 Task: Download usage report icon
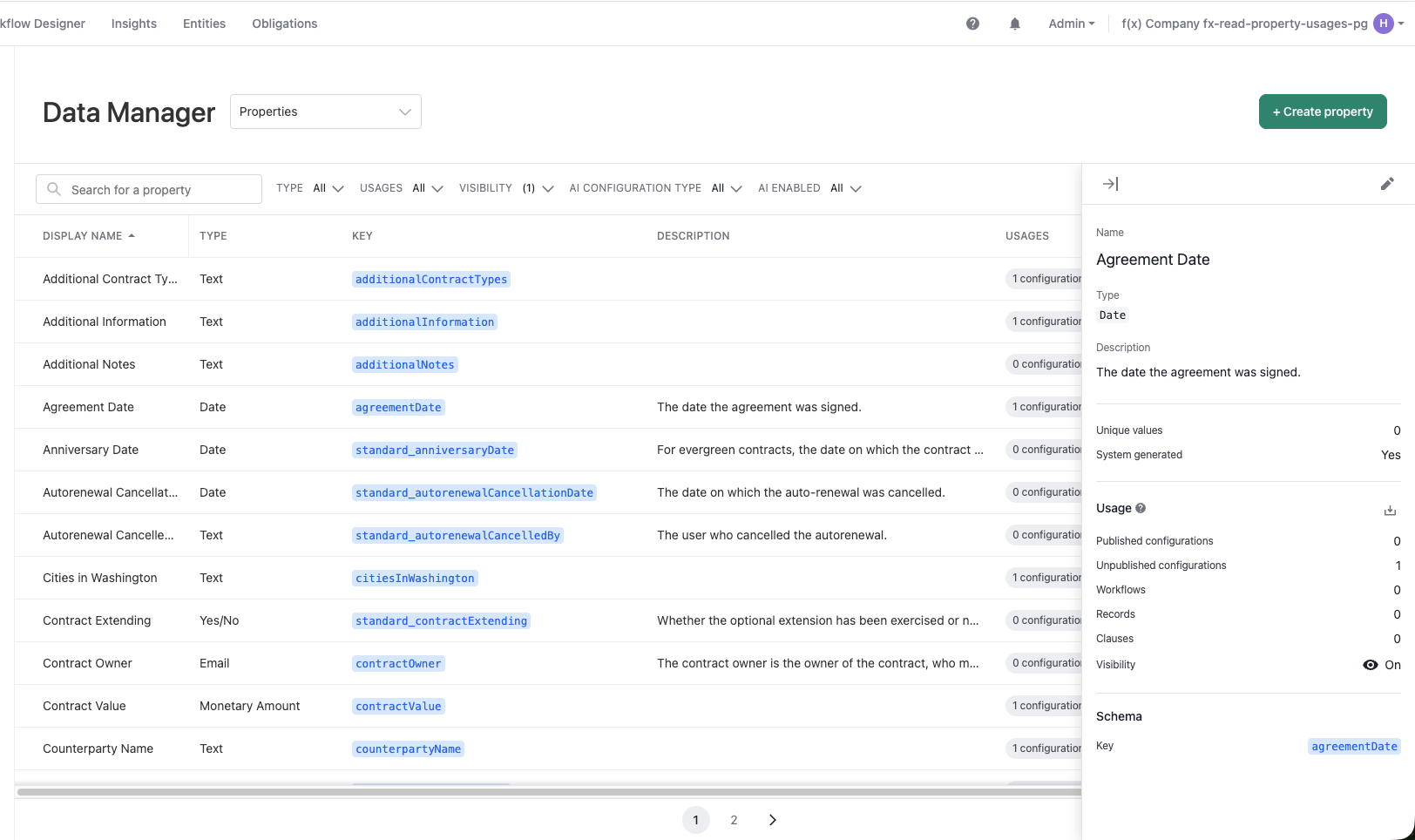point(1390,510)
